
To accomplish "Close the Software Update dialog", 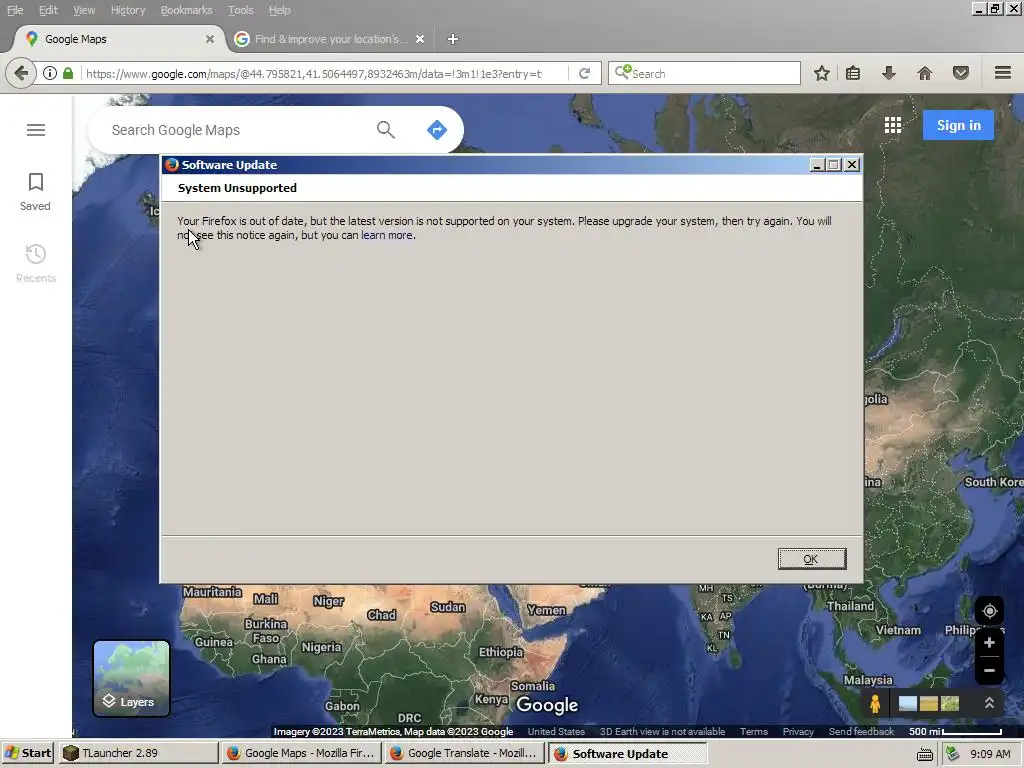I will 852,165.
